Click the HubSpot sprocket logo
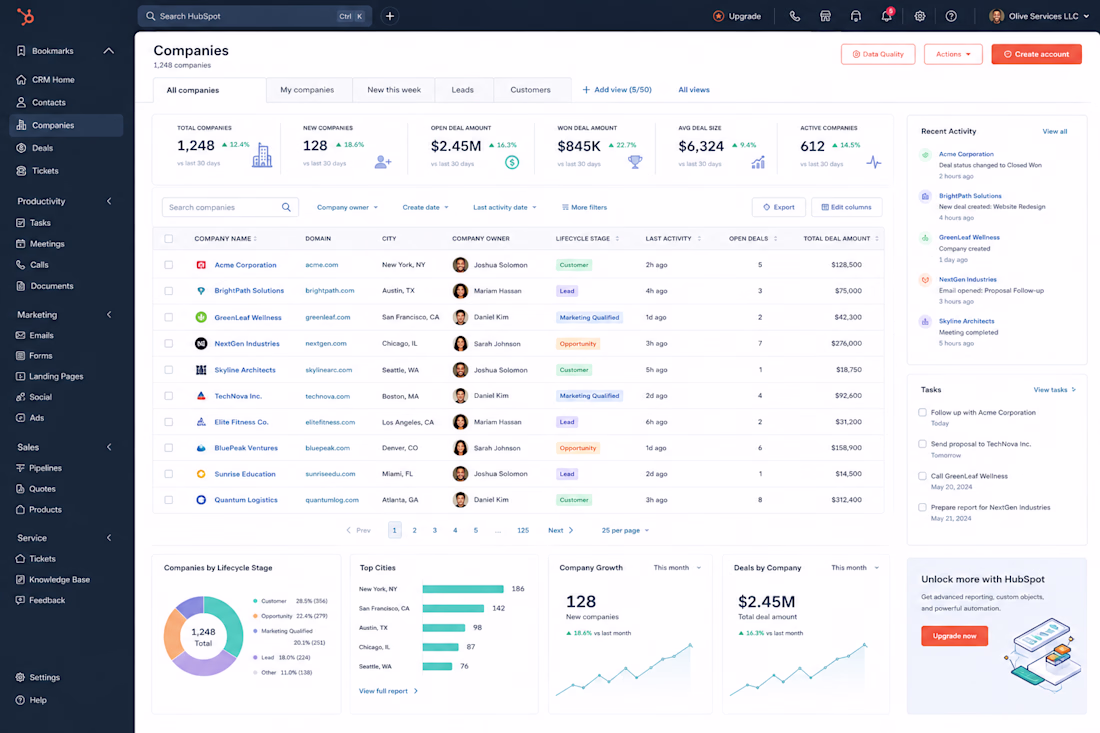Screen dimensions: 1100x733 click(25, 16)
